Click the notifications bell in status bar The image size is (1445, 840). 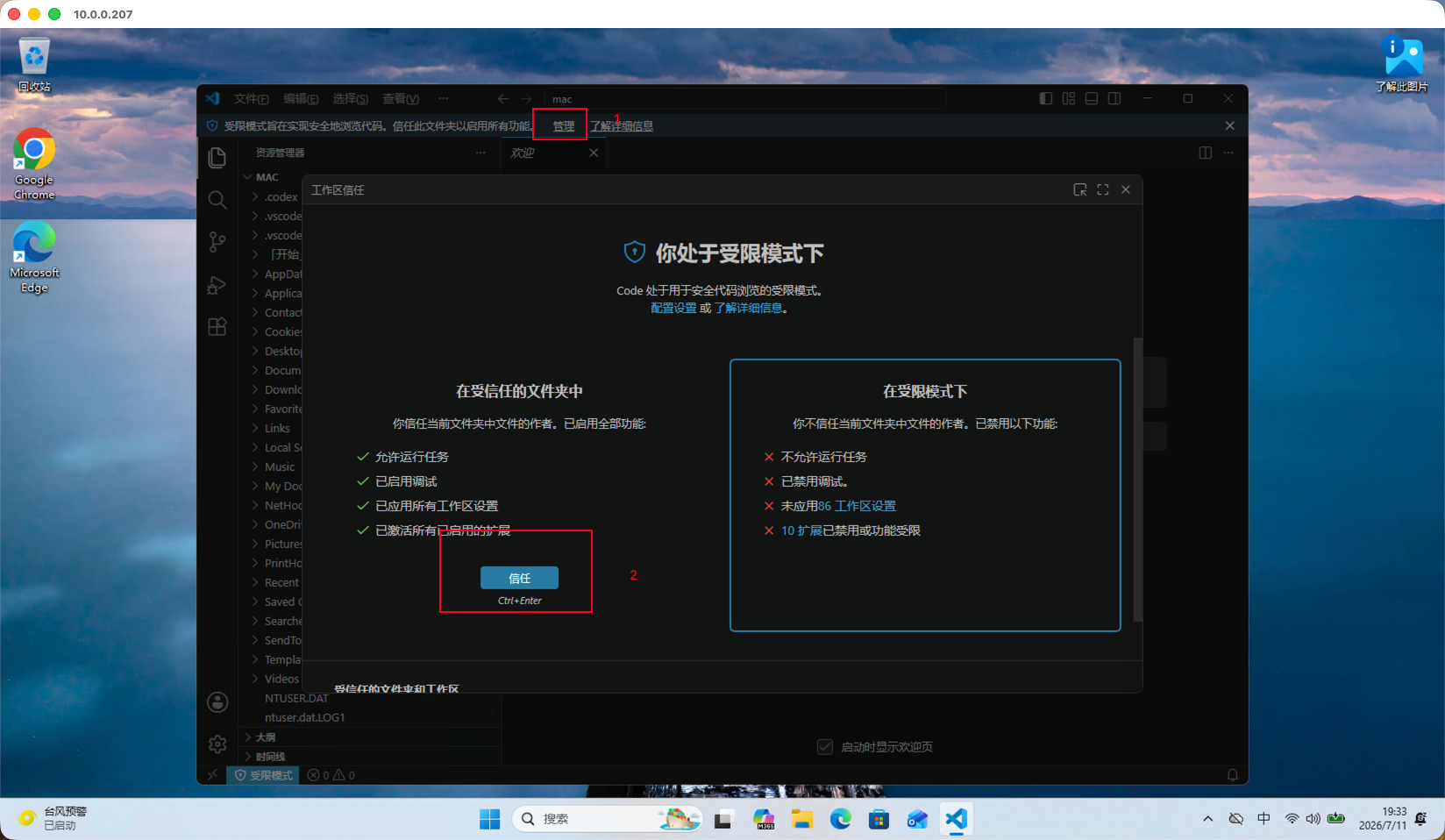[1232, 775]
